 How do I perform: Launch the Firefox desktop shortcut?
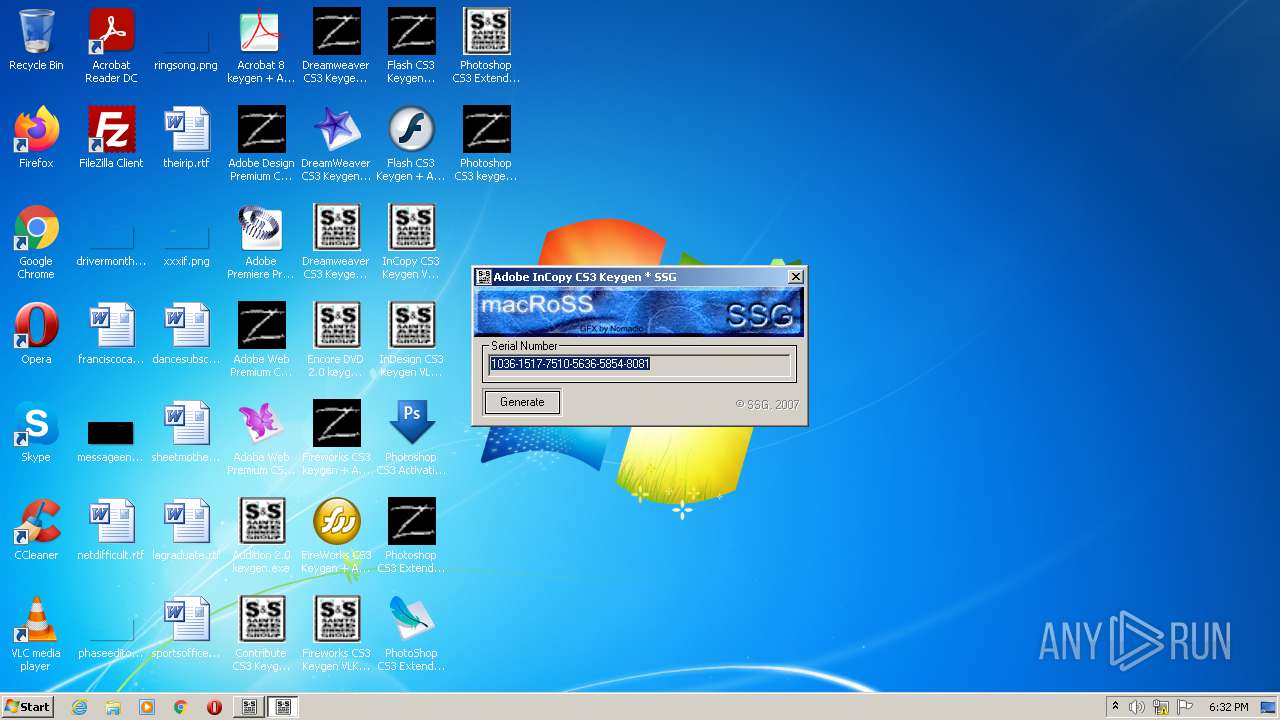click(x=36, y=138)
